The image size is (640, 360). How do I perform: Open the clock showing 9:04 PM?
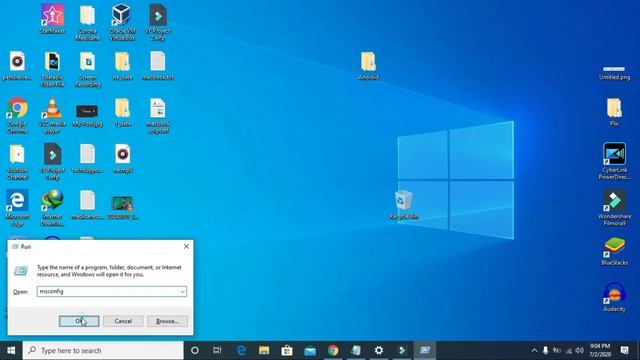click(600, 350)
